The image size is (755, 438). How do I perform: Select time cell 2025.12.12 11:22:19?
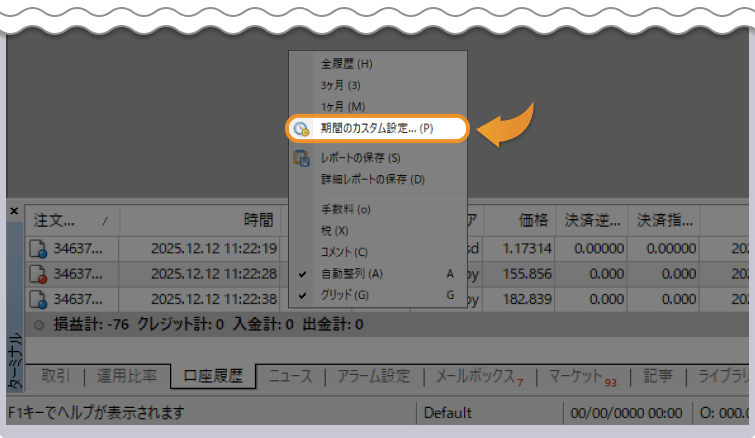click(x=214, y=248)
